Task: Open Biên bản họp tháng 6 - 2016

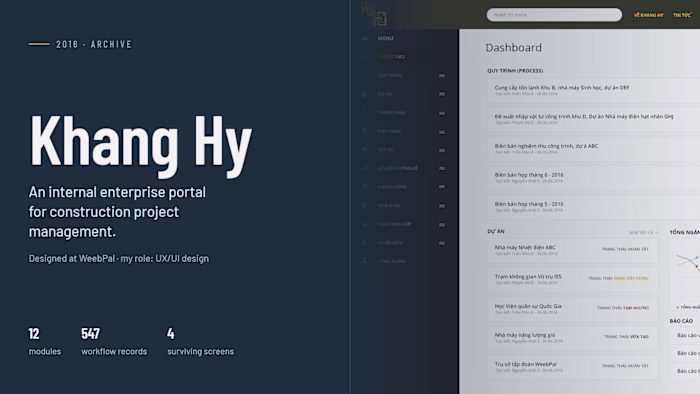Action: pyautogui.click(x=593, y=178)
